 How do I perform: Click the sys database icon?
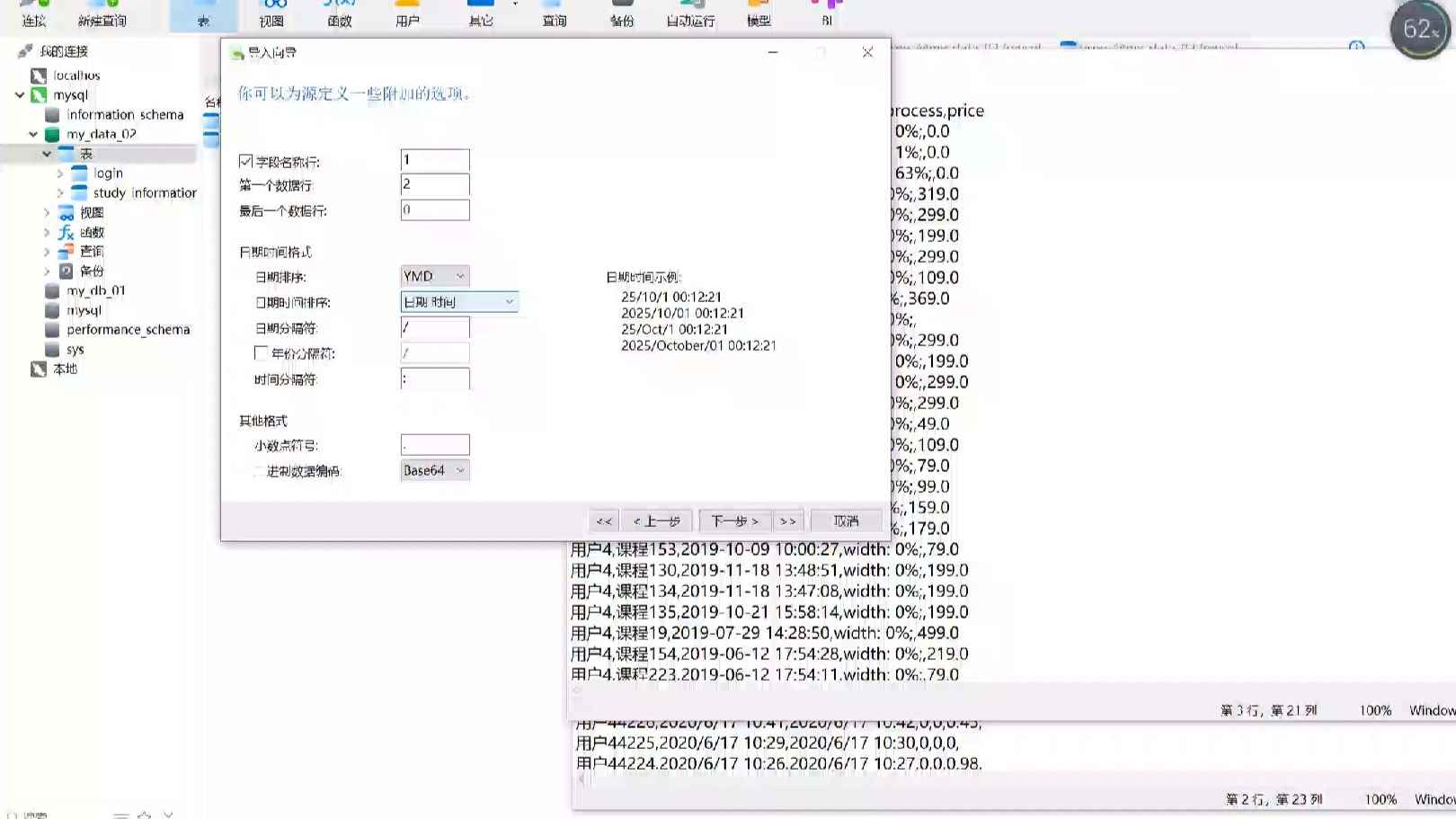[52, 350]
